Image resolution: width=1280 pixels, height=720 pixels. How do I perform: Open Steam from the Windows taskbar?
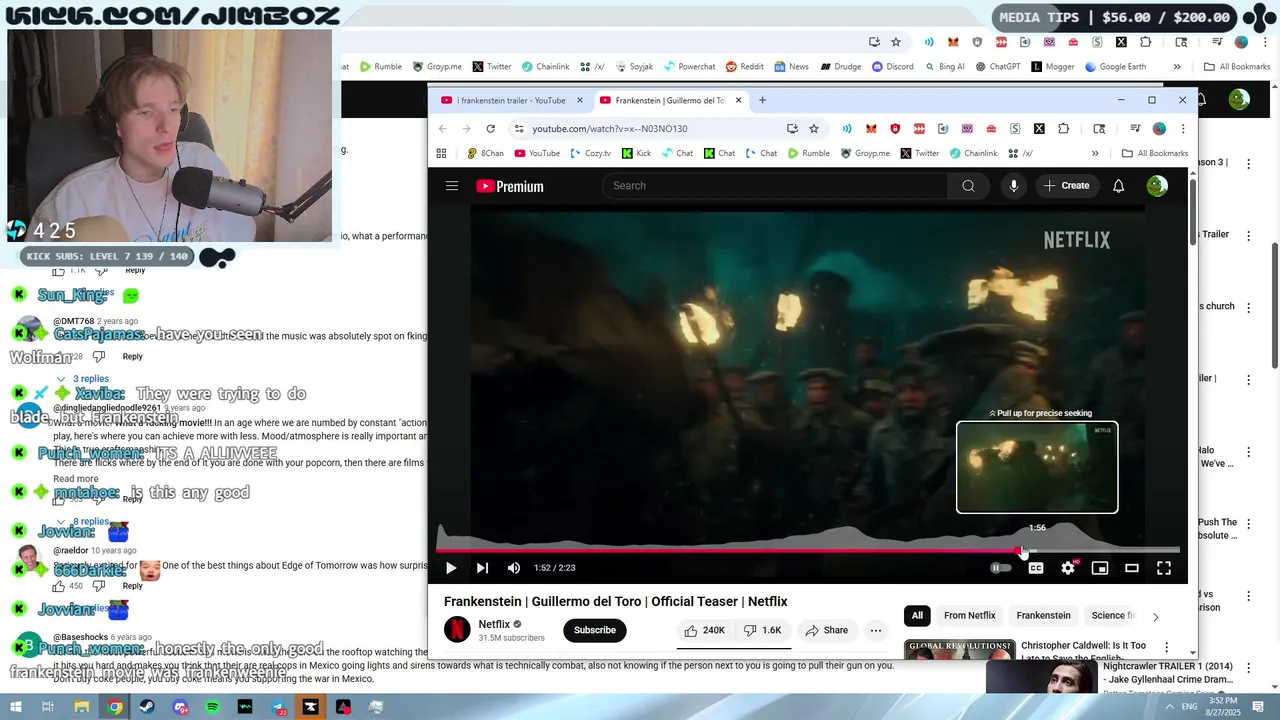[148, 707]
